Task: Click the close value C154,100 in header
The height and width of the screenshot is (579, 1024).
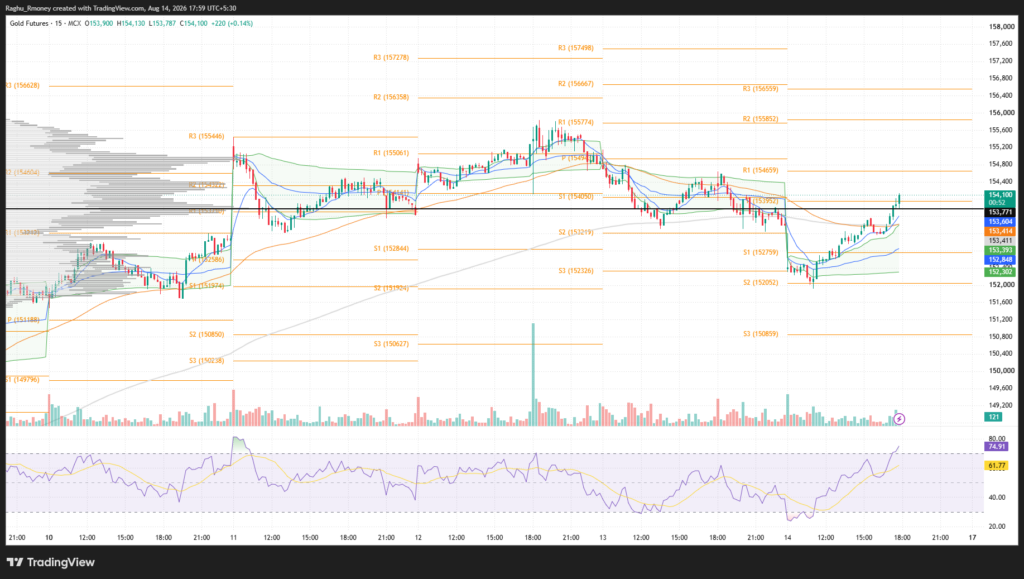Action: point(193,23)
